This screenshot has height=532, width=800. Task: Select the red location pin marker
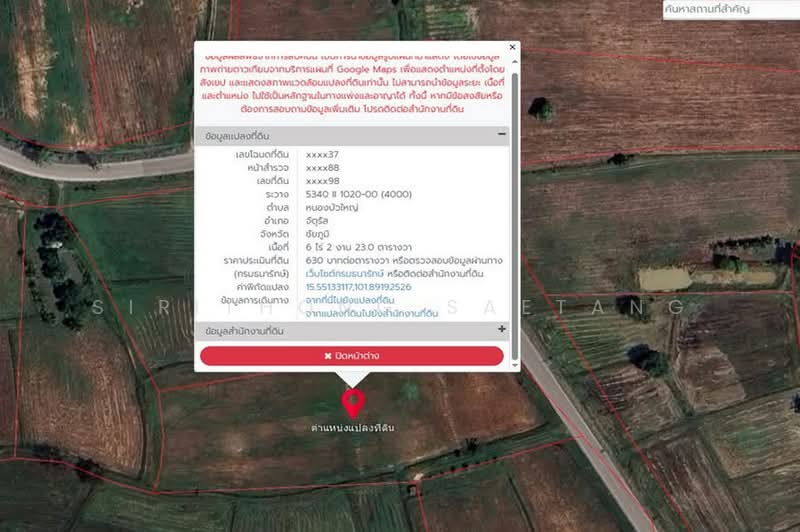pos(353,403)
